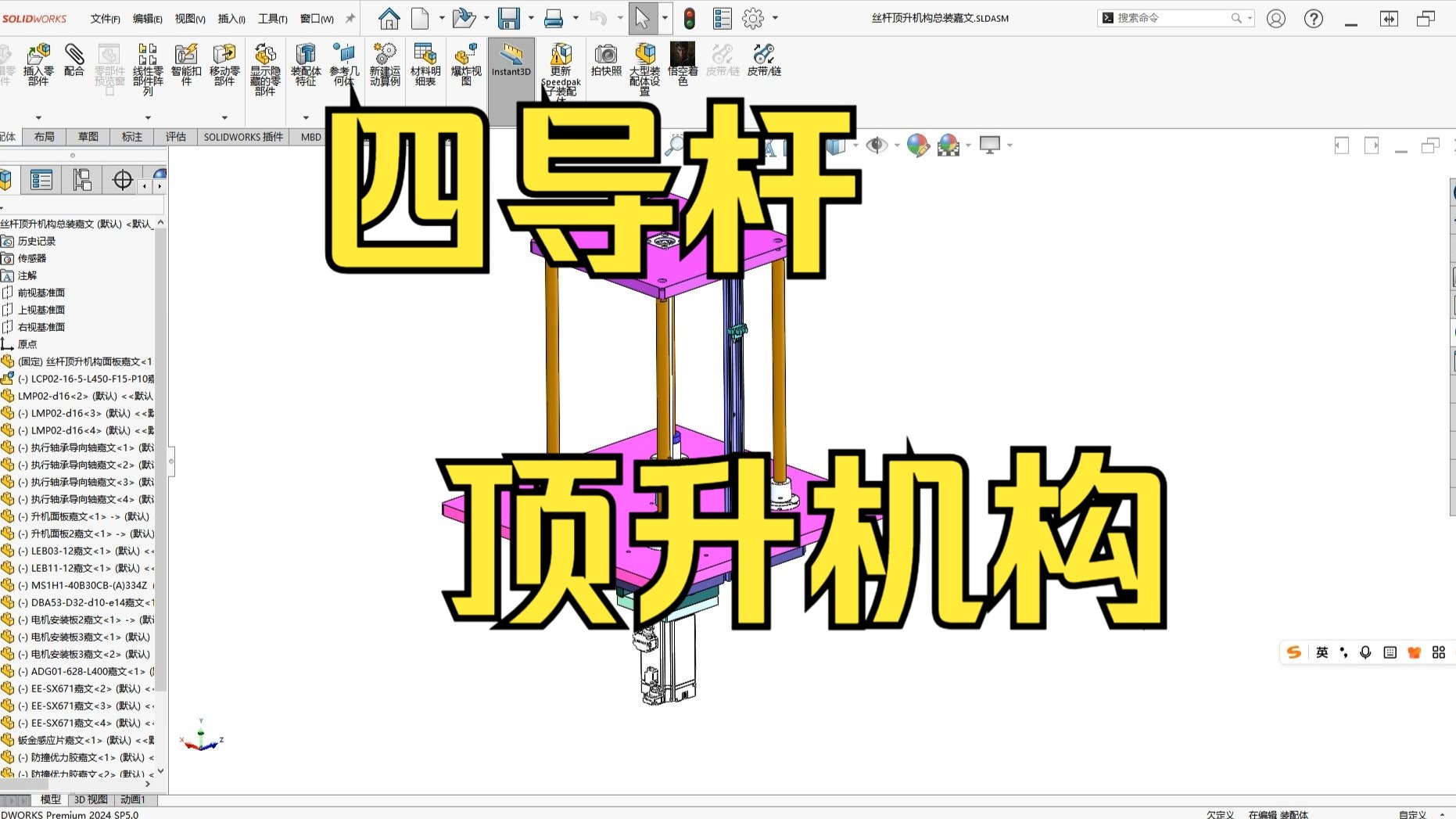Open Large Assembly Settings (大型装配体设置)
1456x819 pixels.
[645, 69]
